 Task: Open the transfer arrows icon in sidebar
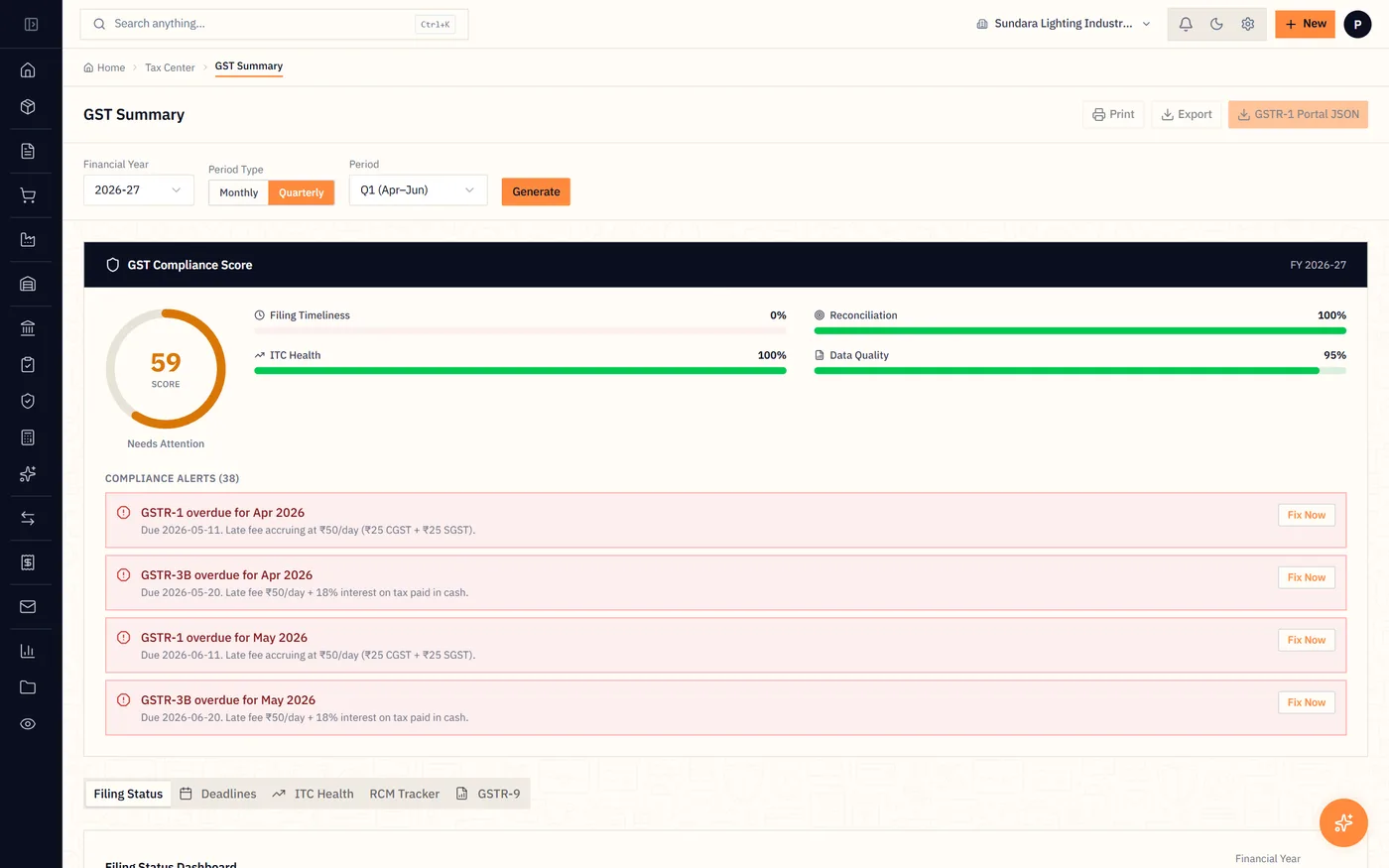28,518
